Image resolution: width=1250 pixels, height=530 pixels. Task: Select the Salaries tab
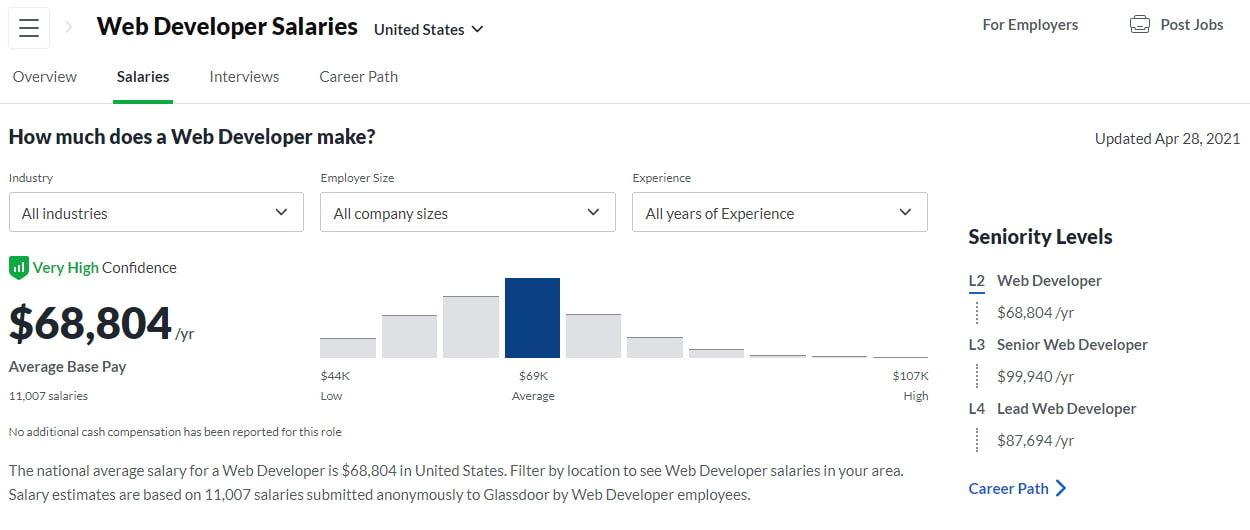pyautogui.click(x=143, y=76)
